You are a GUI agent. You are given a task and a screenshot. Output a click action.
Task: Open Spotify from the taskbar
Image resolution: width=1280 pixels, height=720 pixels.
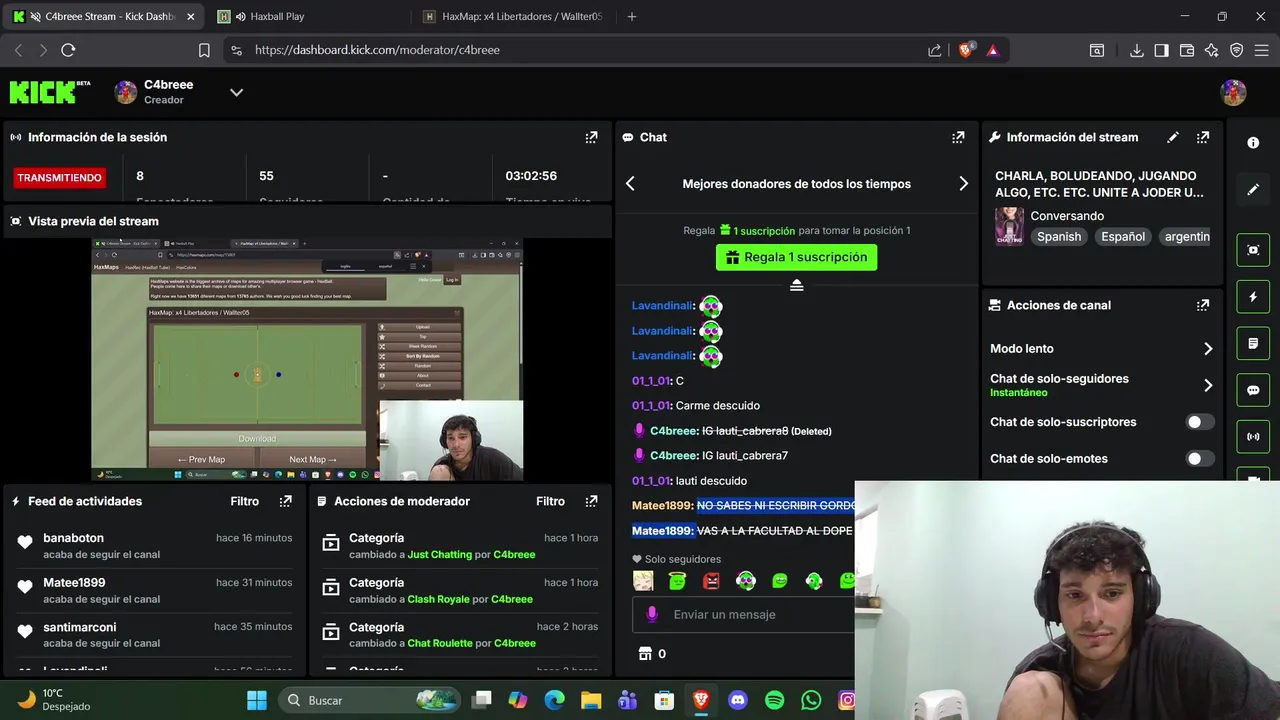[774, 700]
